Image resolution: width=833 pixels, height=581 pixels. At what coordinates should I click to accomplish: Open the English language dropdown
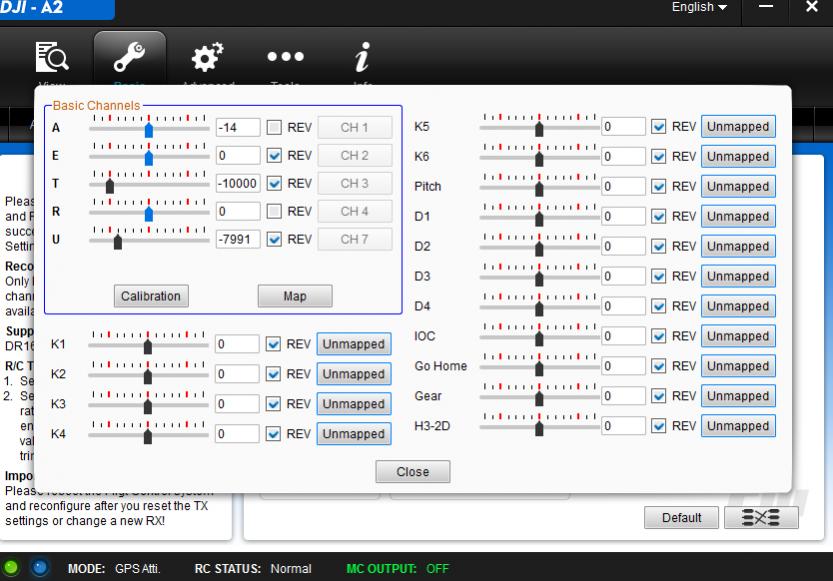(x=699, y=7)
